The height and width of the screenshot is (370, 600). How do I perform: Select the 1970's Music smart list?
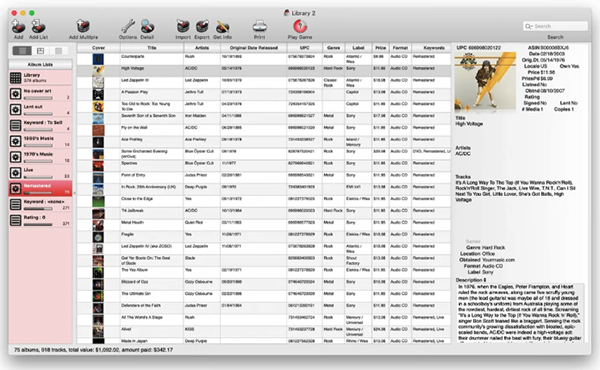[40, 157]
